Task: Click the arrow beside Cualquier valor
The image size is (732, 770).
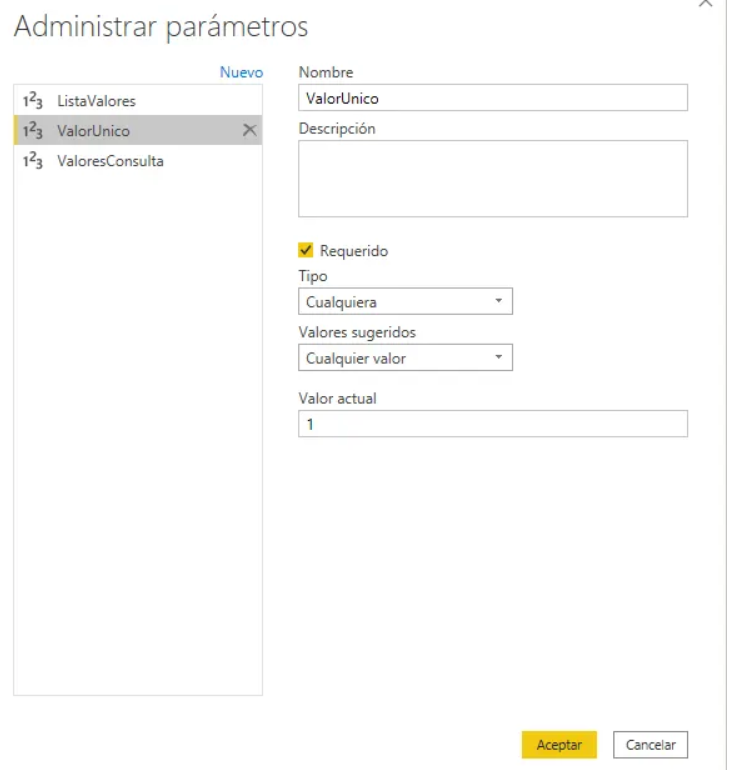Action: coord(499,358)
